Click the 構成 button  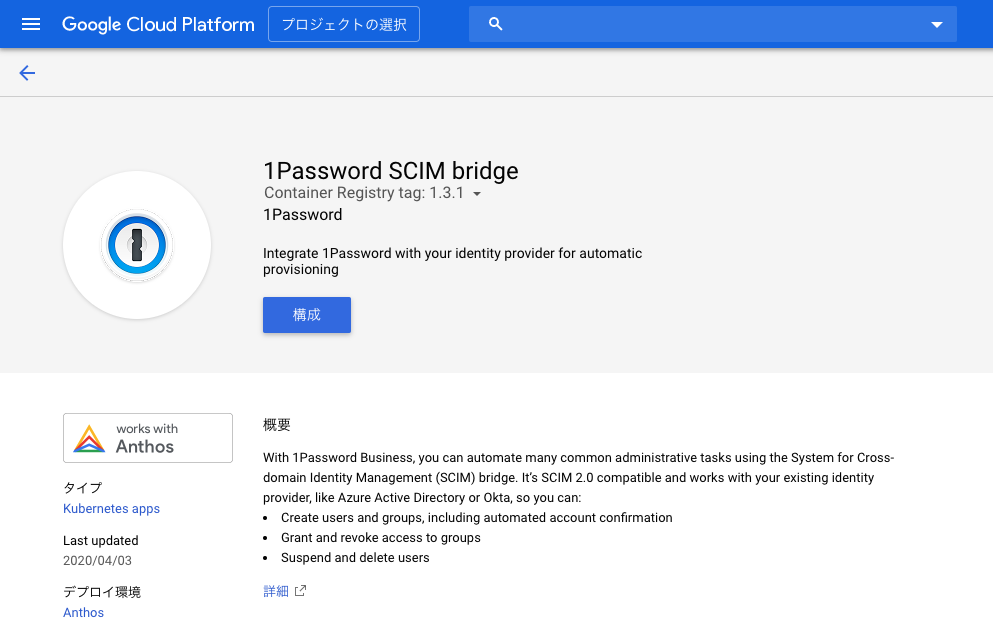click(306, 314)
